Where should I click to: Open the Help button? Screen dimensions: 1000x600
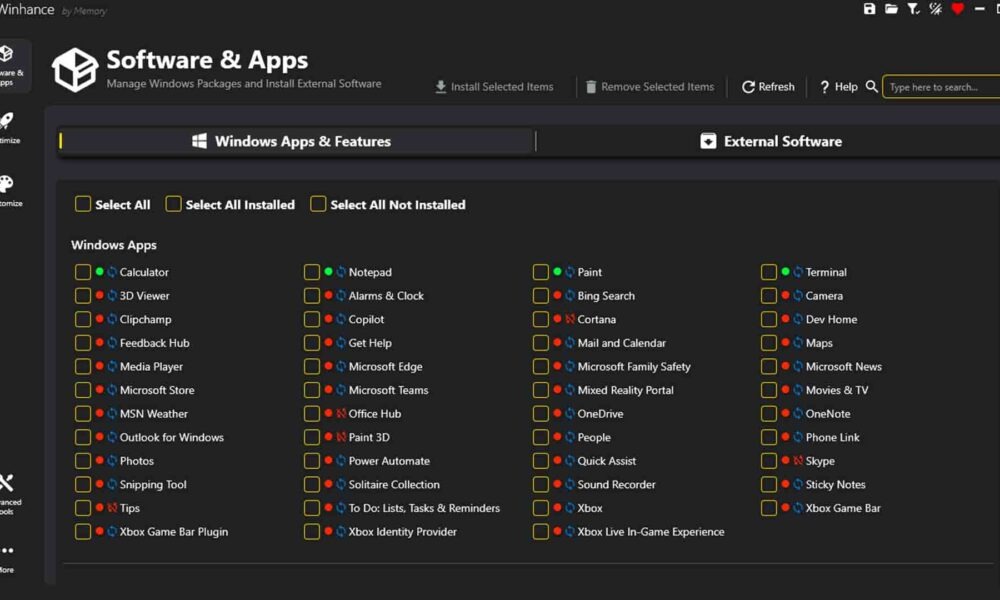click(x=839, y=87)
